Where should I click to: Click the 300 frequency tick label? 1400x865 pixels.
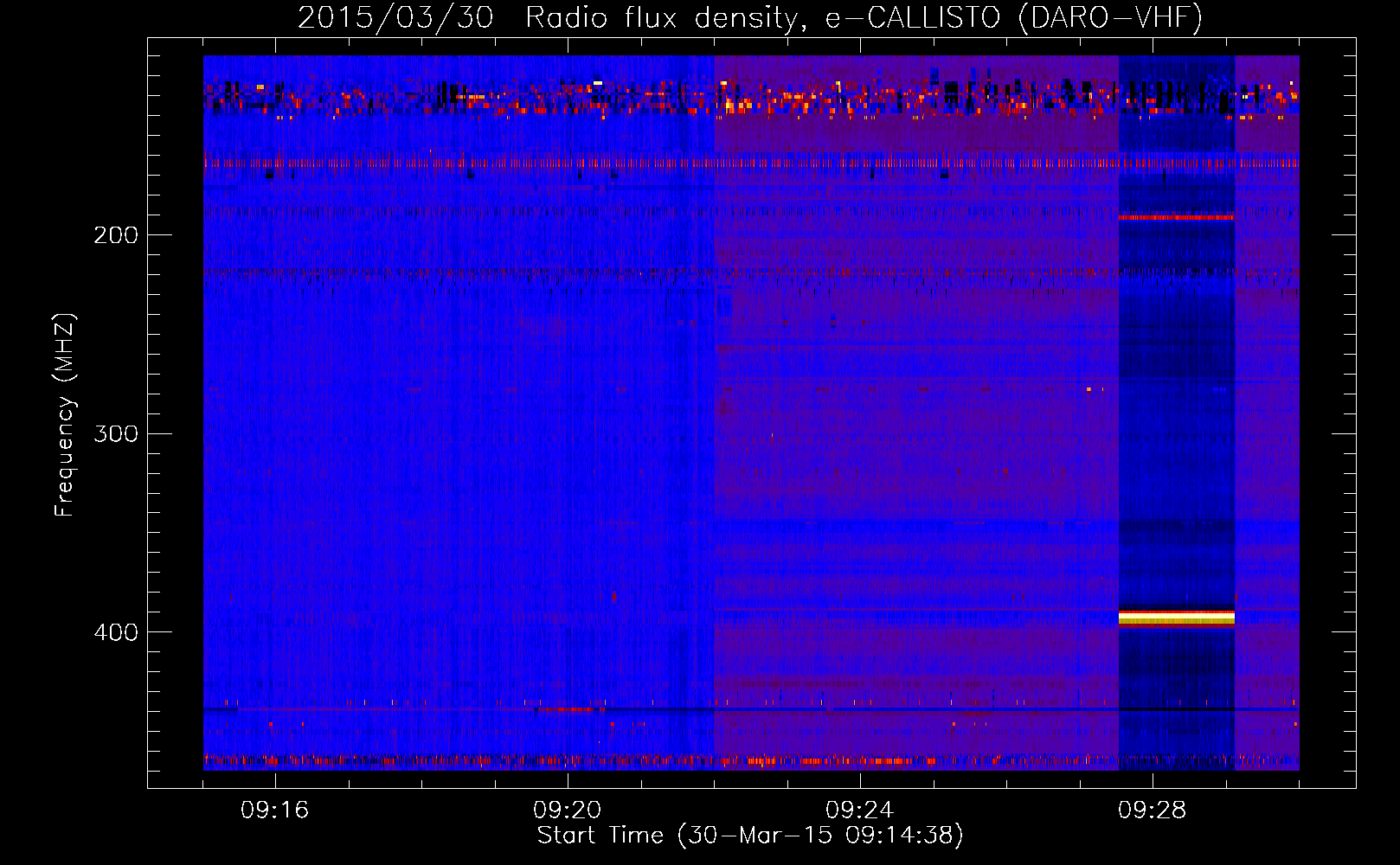click(x=116, y=433)
